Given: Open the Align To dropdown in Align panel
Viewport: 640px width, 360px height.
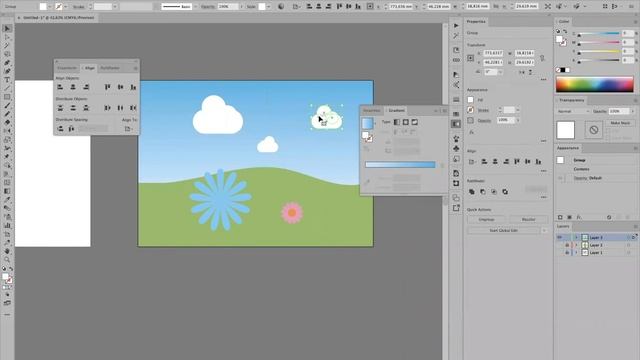Looking at the screenshot, I should coord(129,129).
